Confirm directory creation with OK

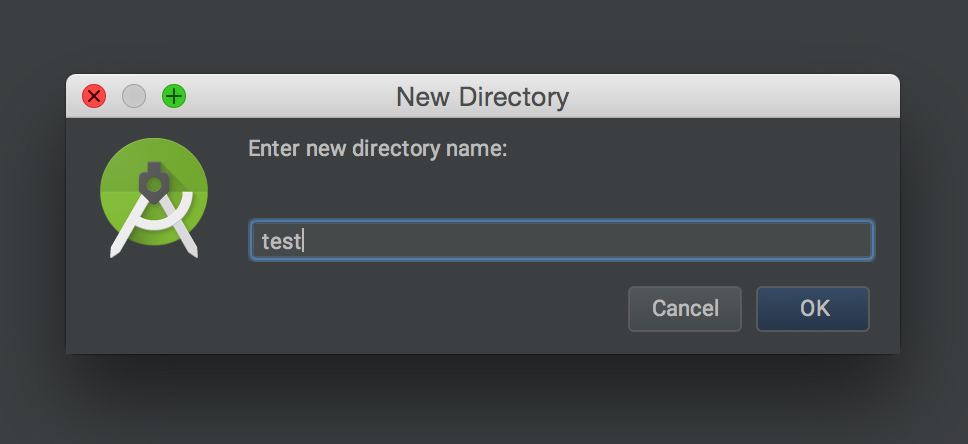(813, 308)
